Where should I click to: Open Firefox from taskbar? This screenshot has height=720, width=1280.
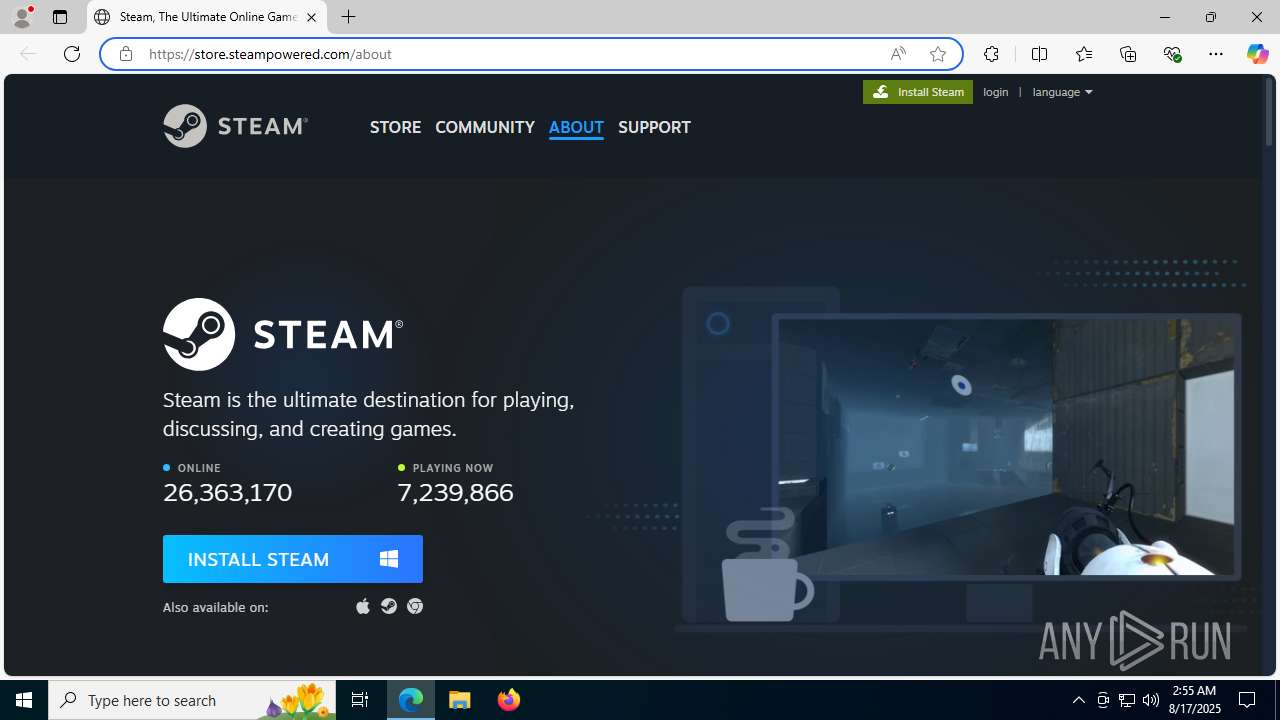click(x=508, y=700)
